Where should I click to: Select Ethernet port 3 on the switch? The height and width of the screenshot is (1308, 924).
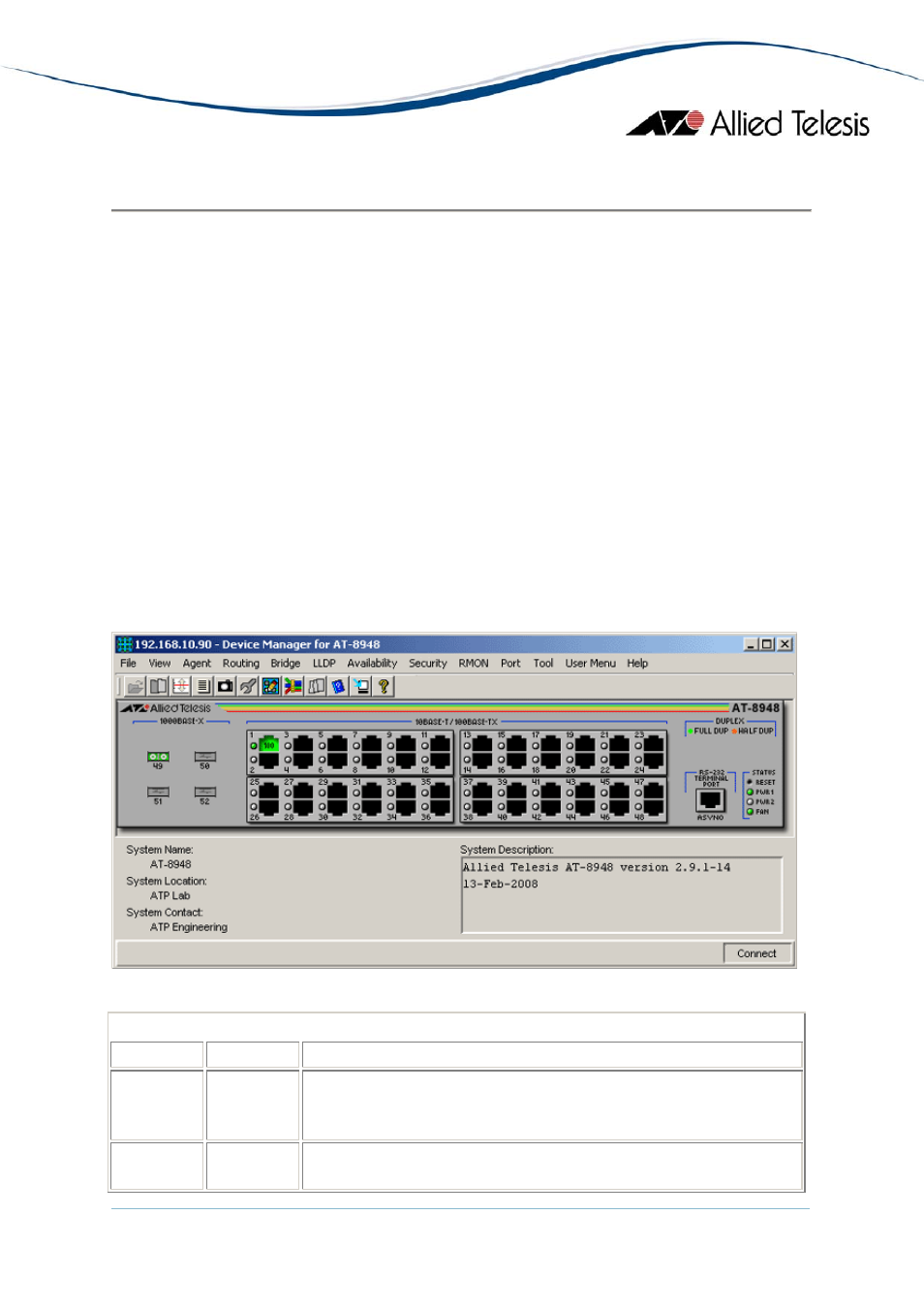(303, 744)
